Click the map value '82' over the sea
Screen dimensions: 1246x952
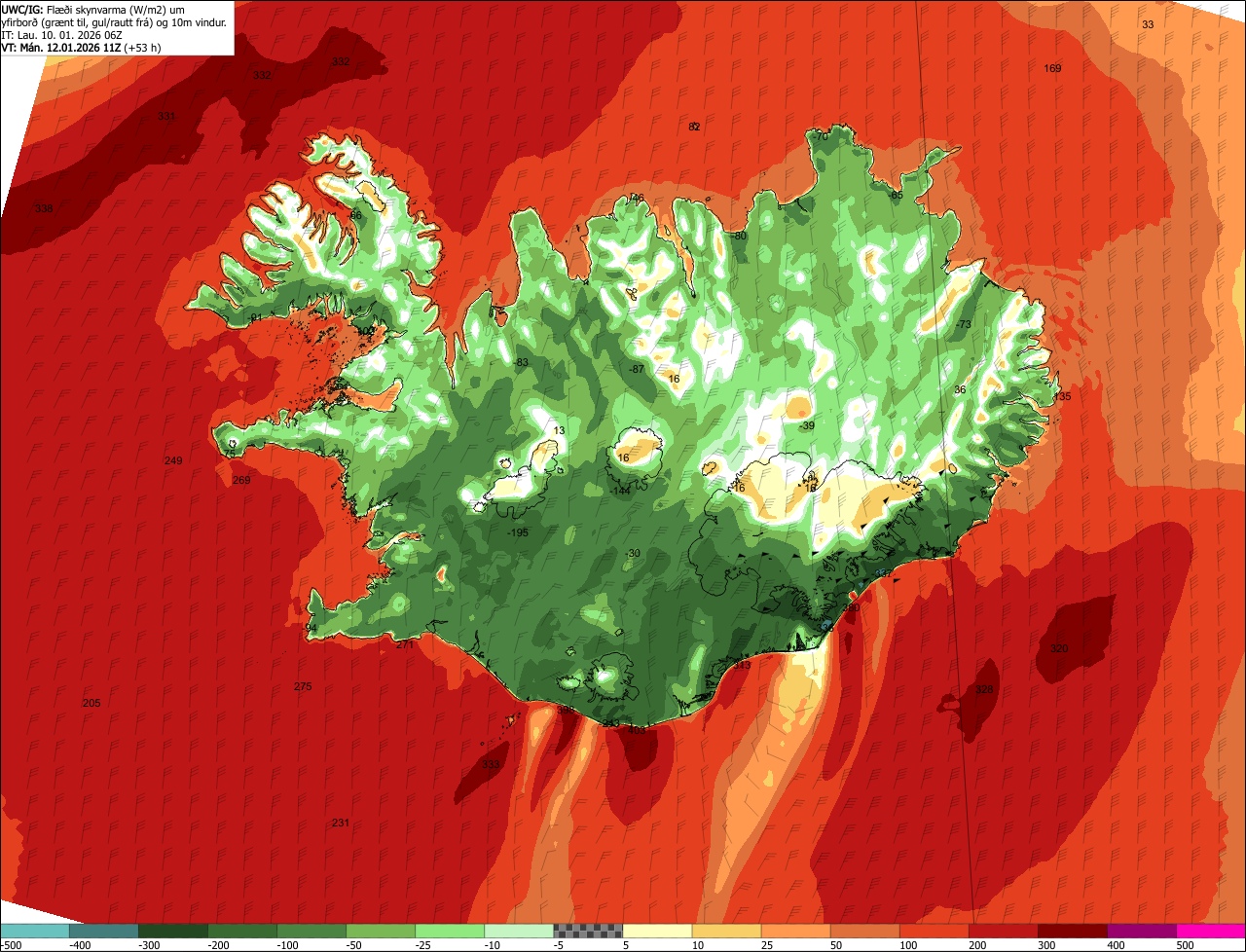(x=694, y=128)
